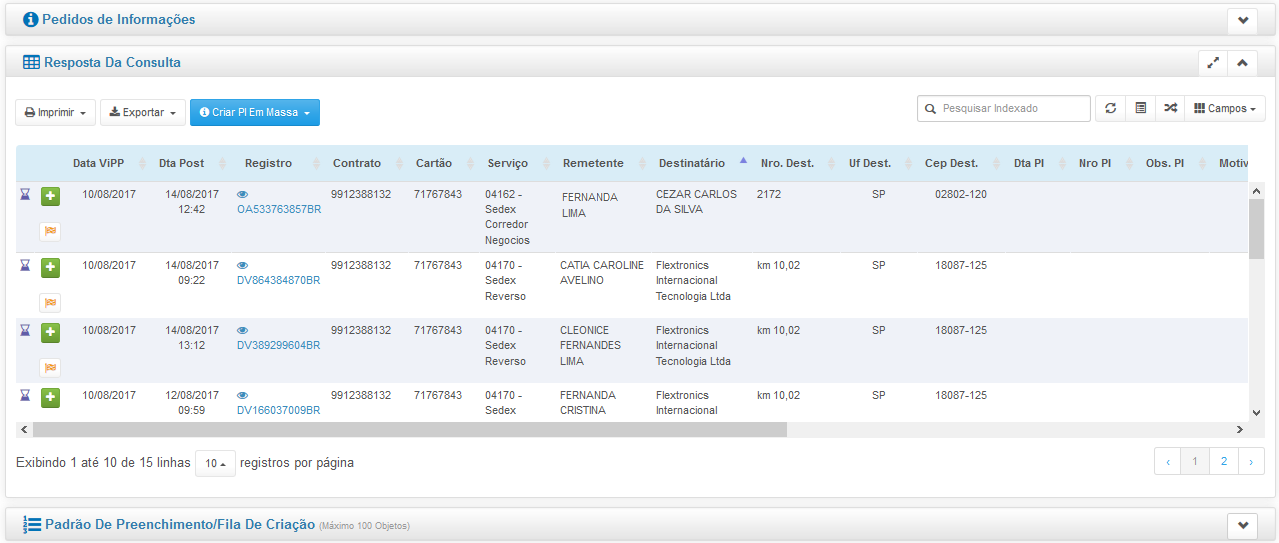Click the shuffle columns icon

tap(1170, 109)
